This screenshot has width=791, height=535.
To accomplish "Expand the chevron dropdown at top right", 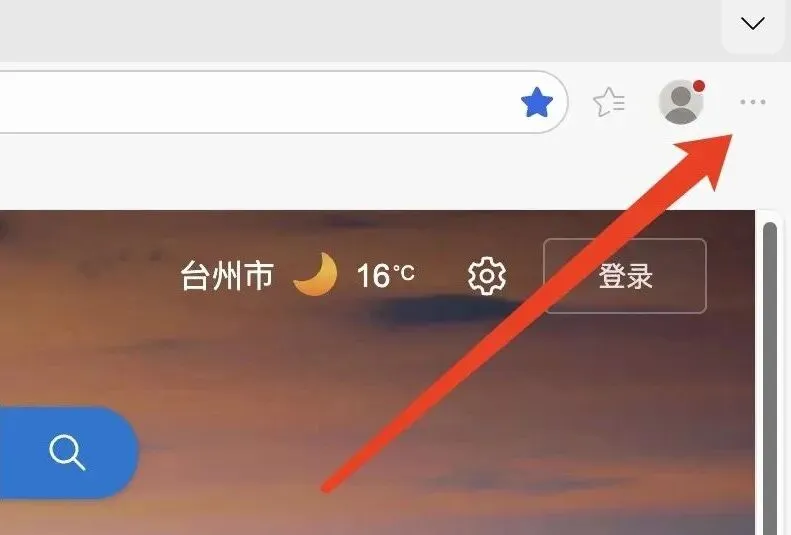I will tap(753, 24).
